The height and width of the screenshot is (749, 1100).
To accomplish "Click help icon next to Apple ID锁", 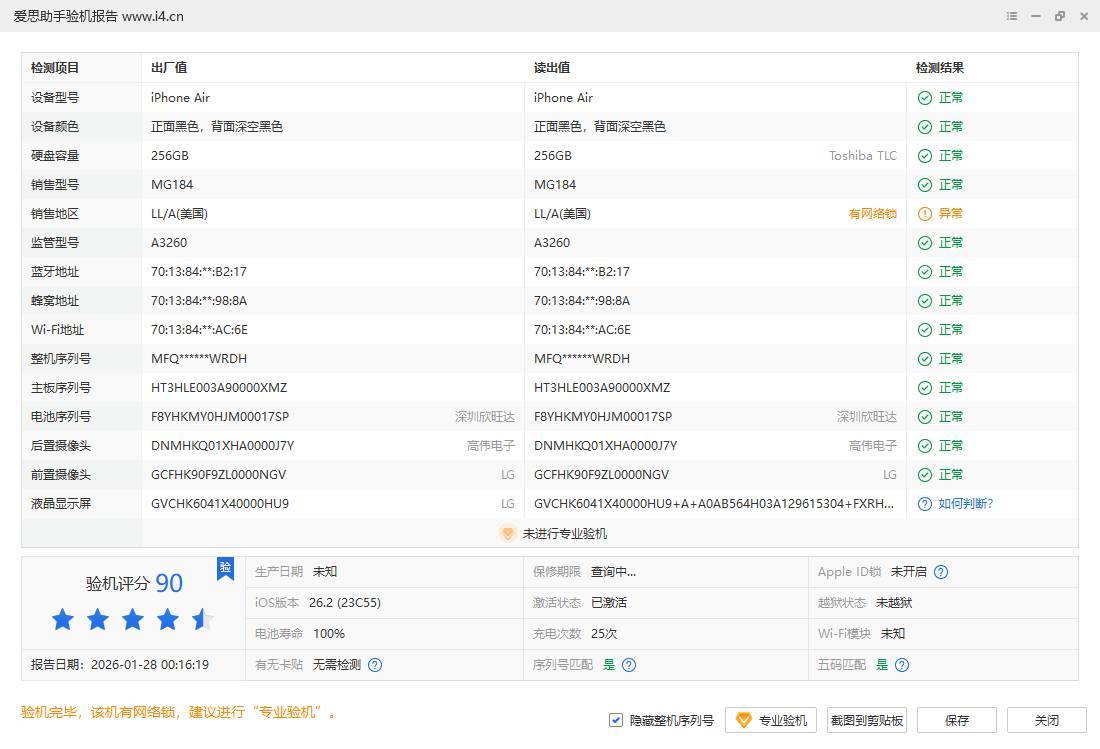I will pos(941,572).
